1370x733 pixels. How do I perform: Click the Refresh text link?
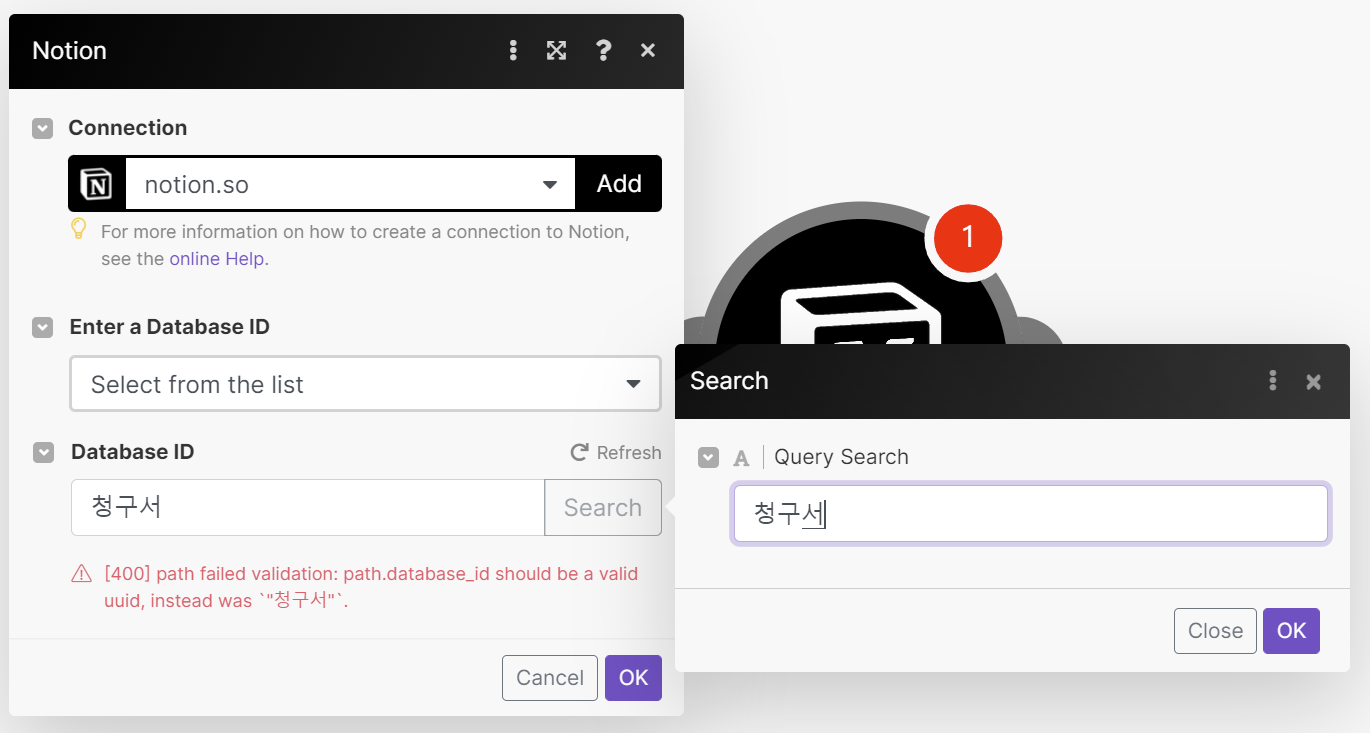click(629, 453)
